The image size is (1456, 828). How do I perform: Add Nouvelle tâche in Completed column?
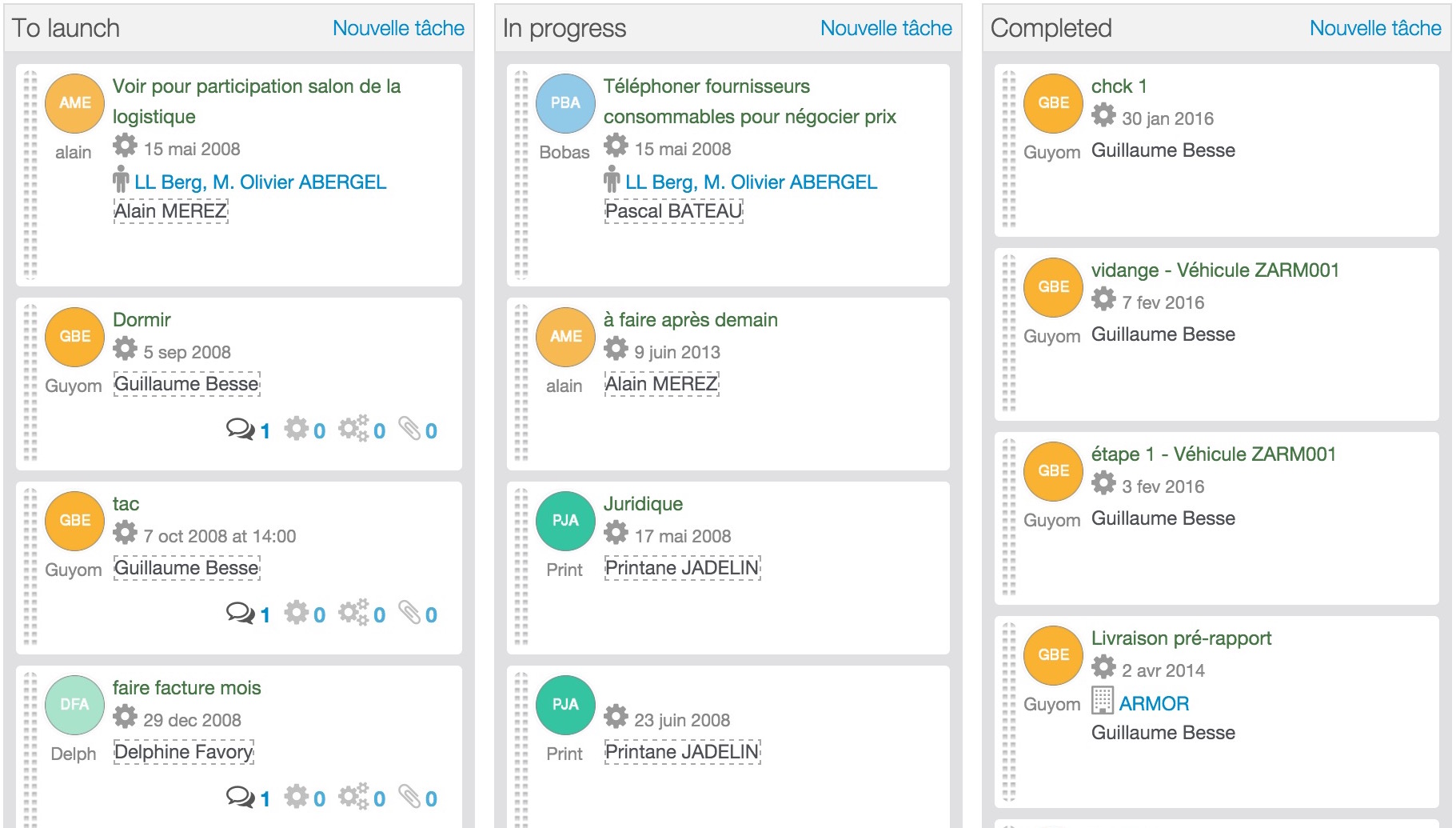coord(1374,28)
